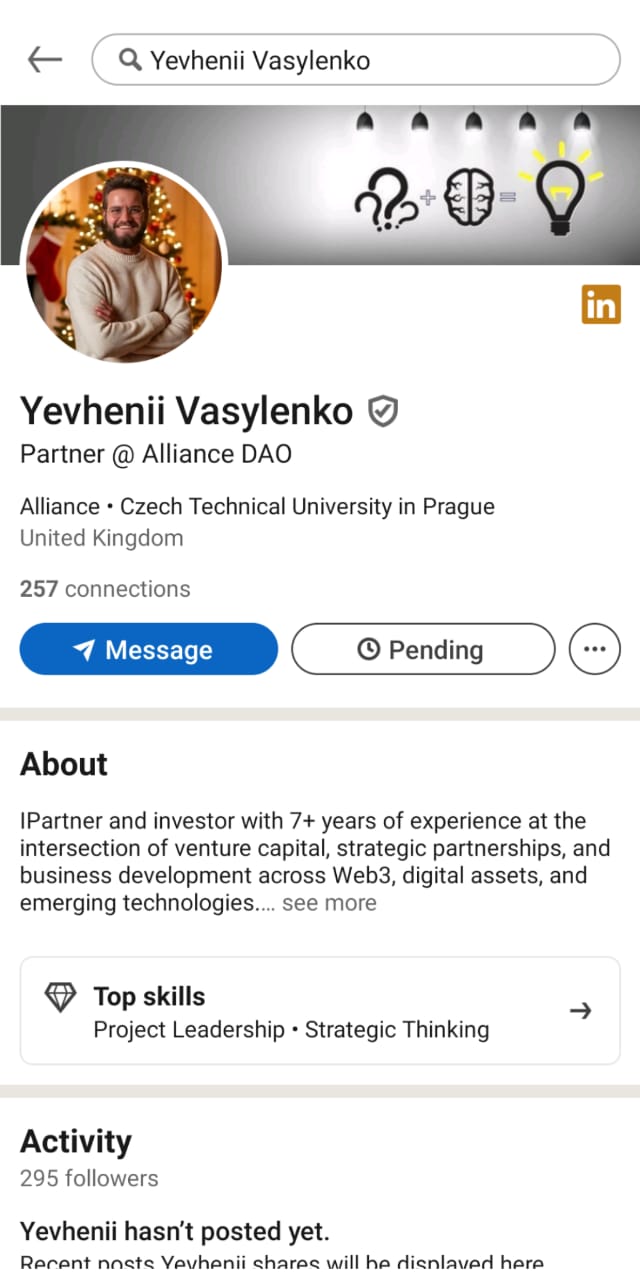Open Top skills with the arrow

click(580, 1011)
